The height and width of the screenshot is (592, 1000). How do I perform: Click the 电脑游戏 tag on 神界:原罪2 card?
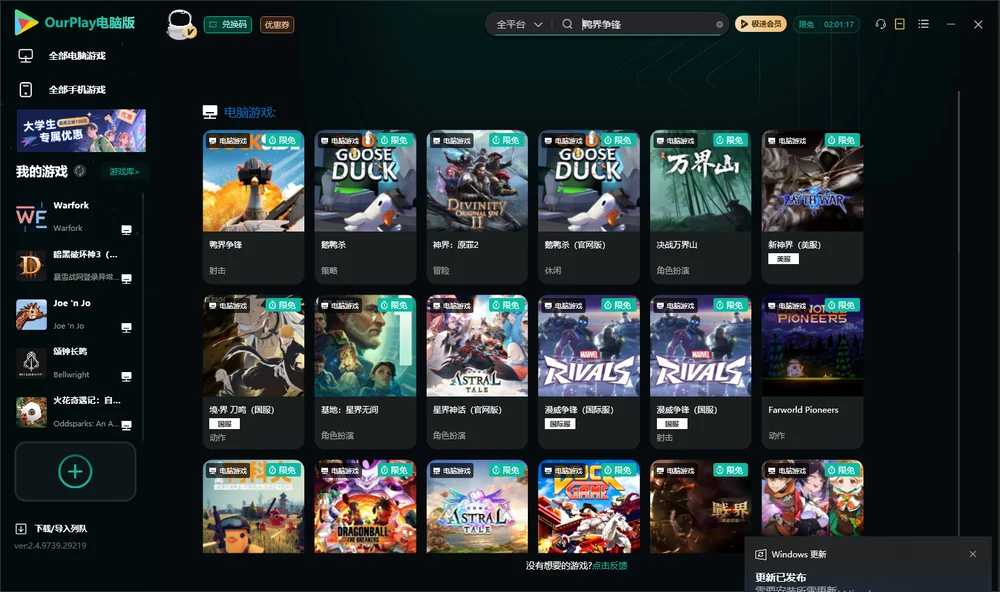(452, 140)
